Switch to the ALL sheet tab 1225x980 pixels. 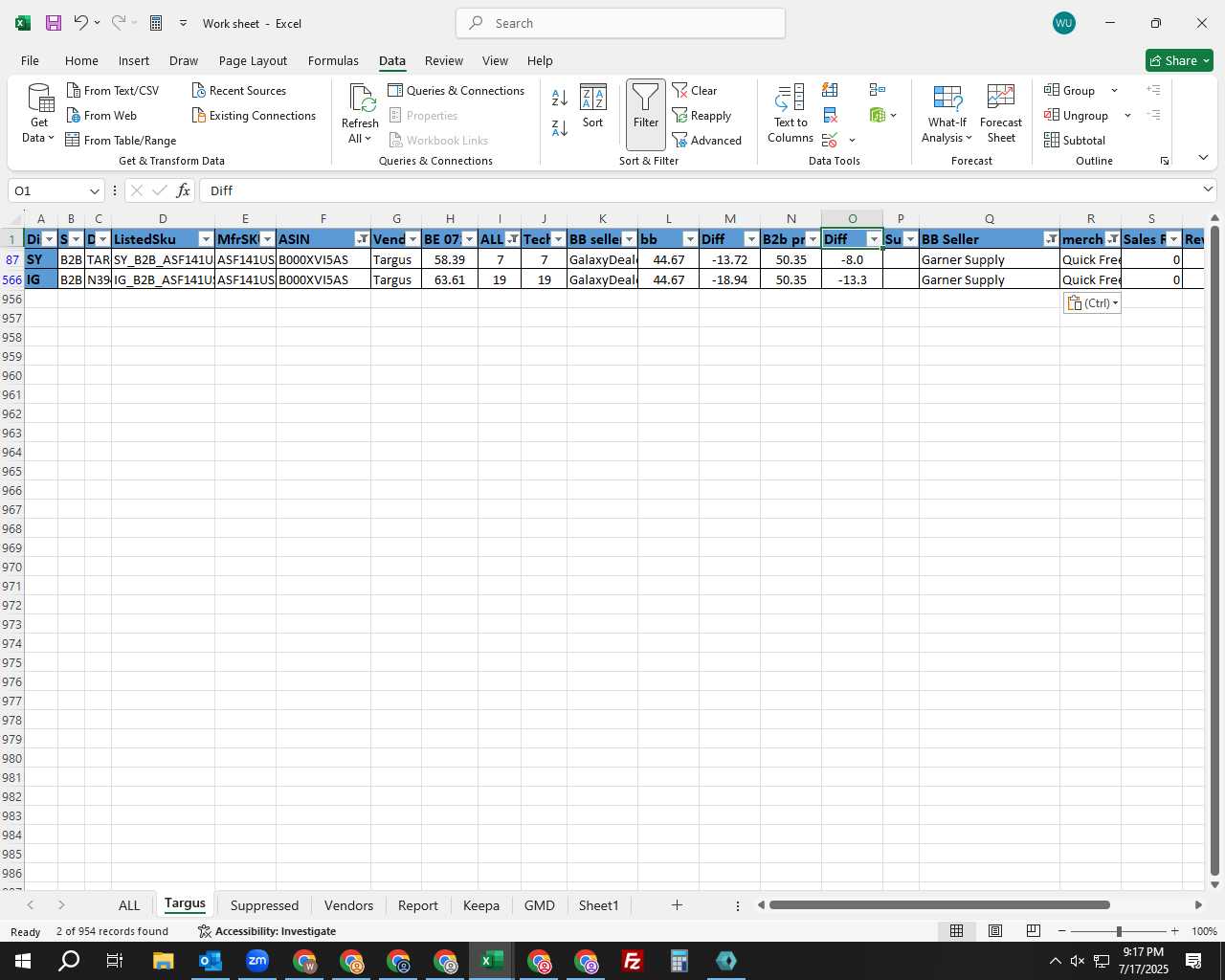[129, 905]
